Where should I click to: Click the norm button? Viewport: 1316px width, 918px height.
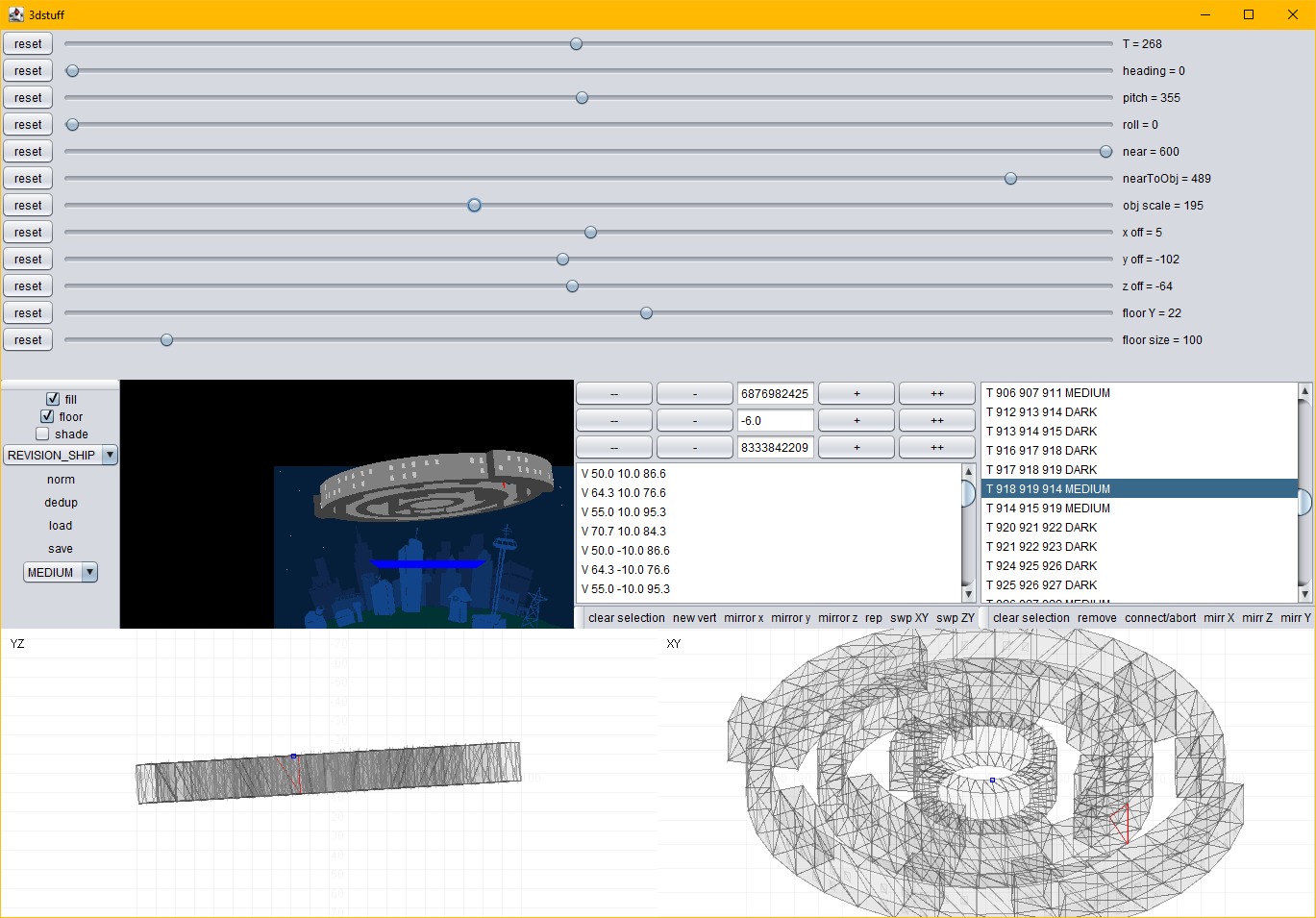pyautogui.click(x=61, y=480)
